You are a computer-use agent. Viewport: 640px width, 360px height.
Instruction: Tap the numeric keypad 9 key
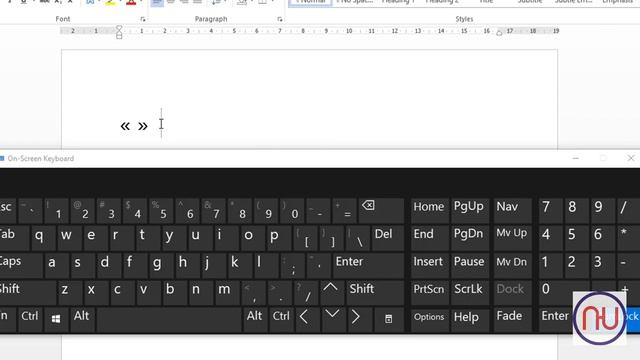pyautogui.click(x=602, y=211)
